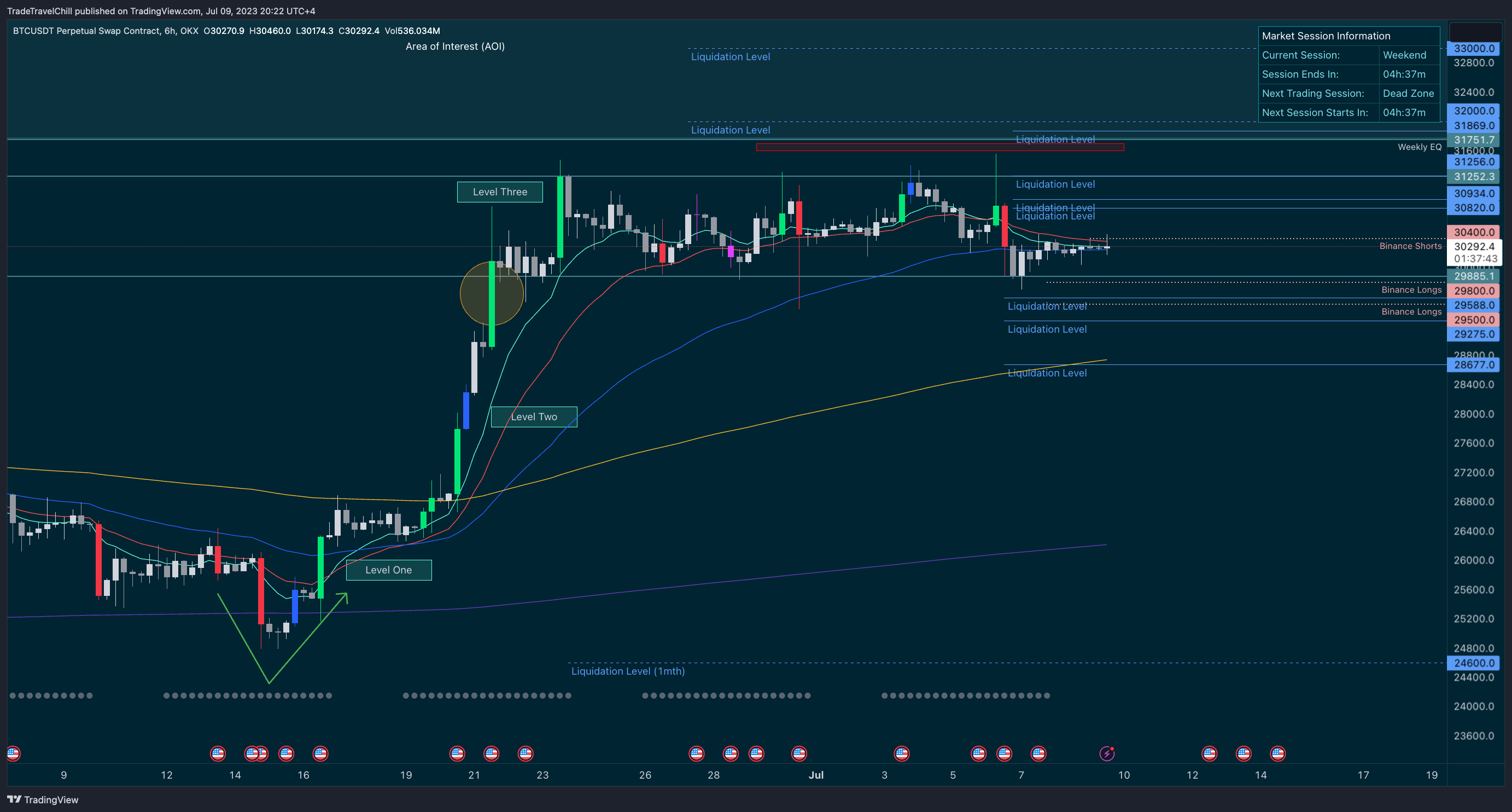Open the US flag event between dates 5 and 7, left one
This screenshot has width=1512, height=812.
[x=978, y=753]
